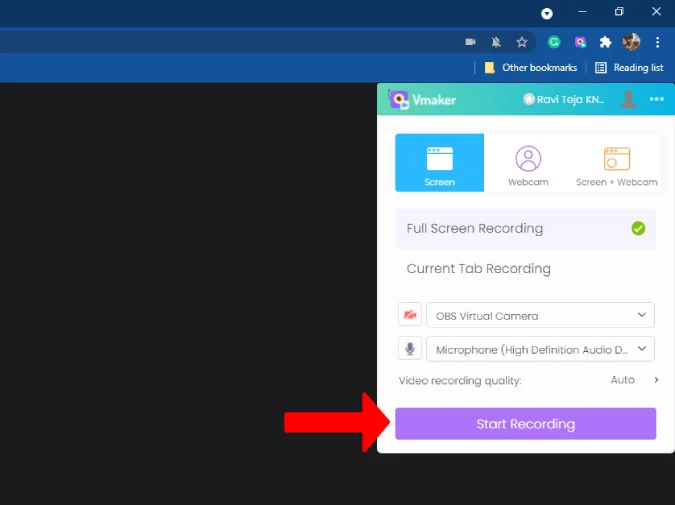Expand the Microphone device dropdown
This screenshot has width=675, height=505.
point(540,349)
